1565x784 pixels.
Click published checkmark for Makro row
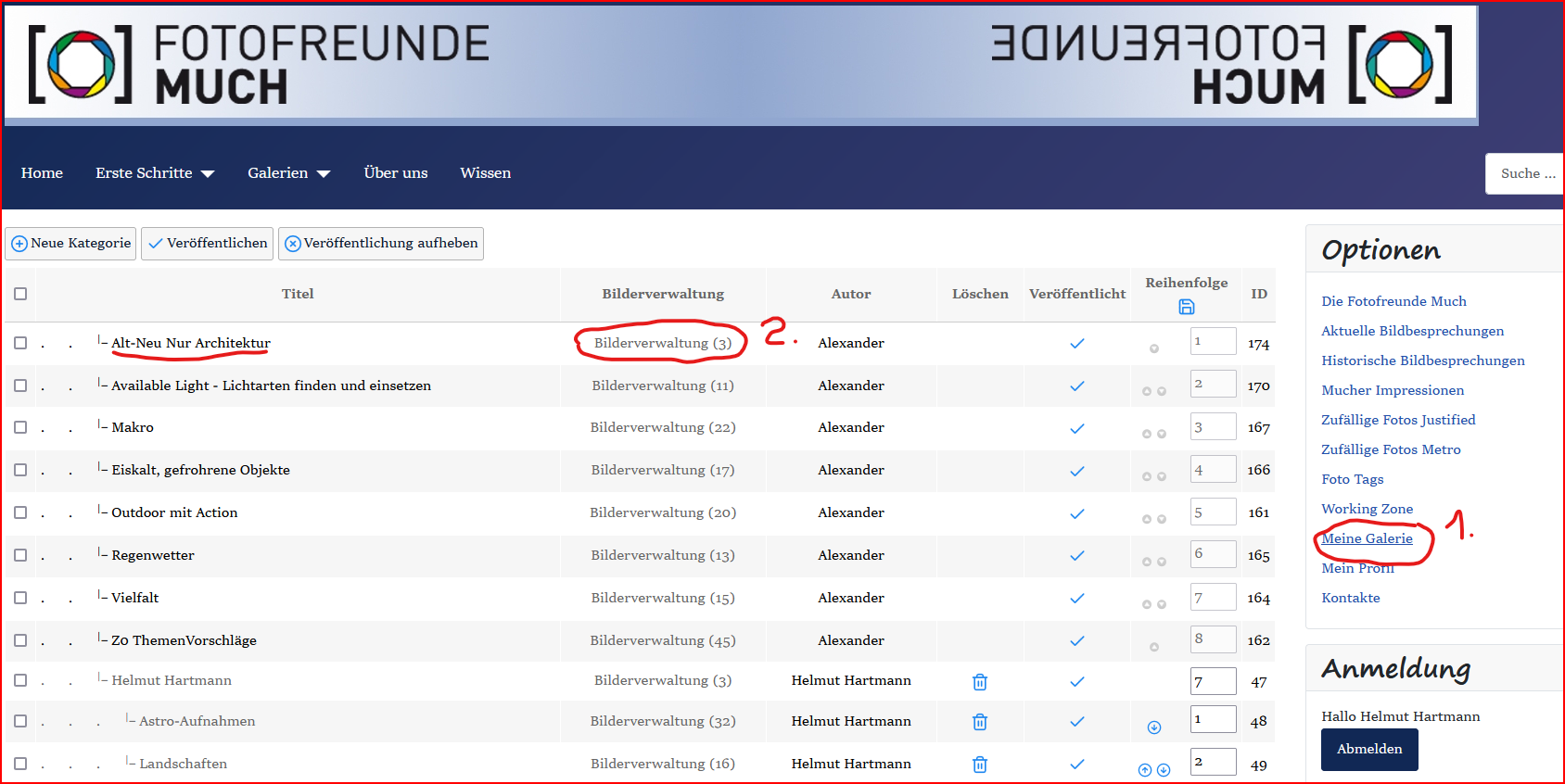point(1076,428)
